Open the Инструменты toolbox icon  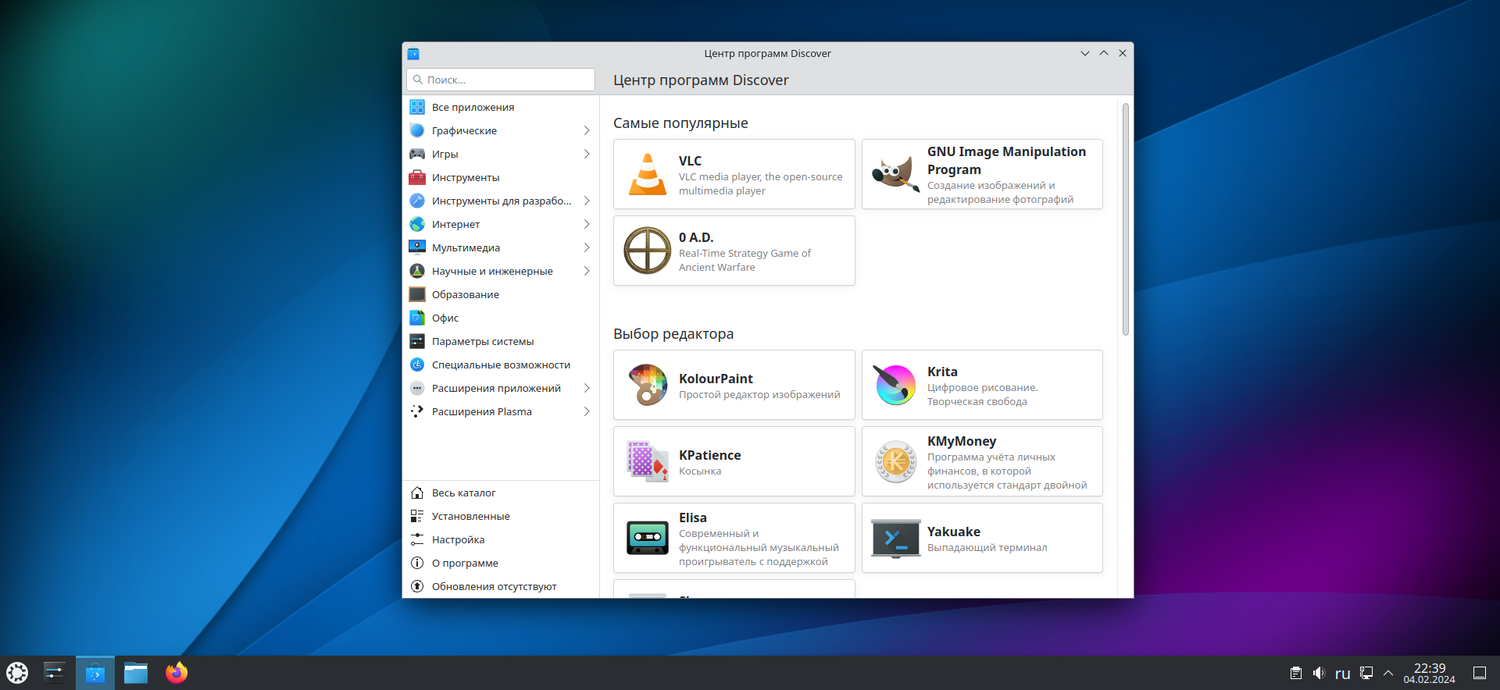[x=417, y=177]
